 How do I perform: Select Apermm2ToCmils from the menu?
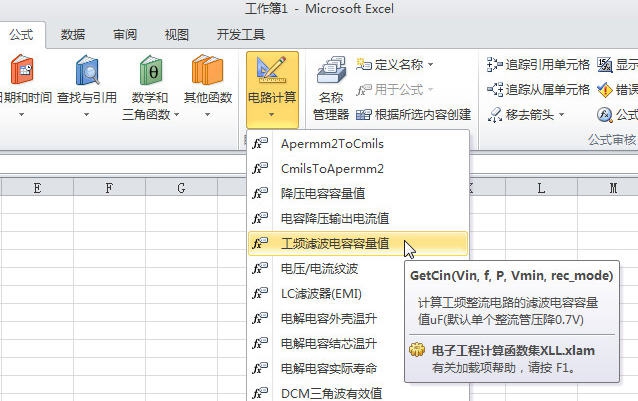click(x=358, y=144)
